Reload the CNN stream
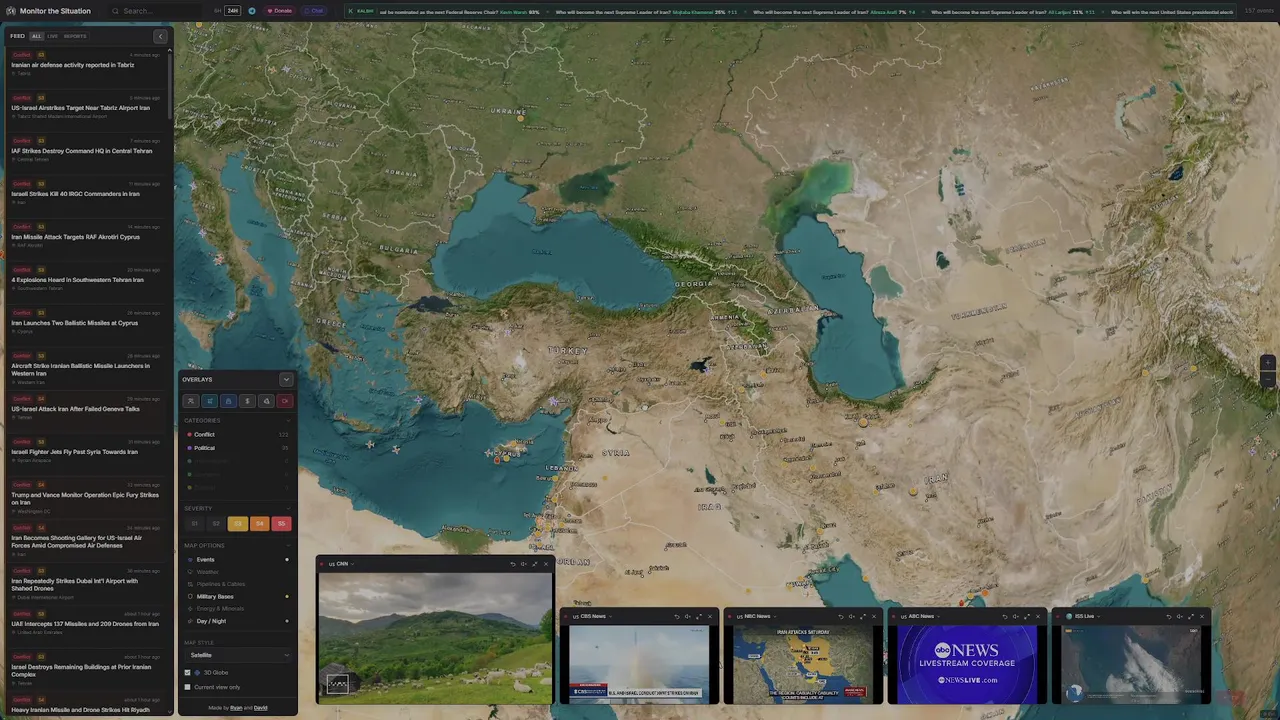This screenshot has width=1280, height=720. (x=513, y=564)
